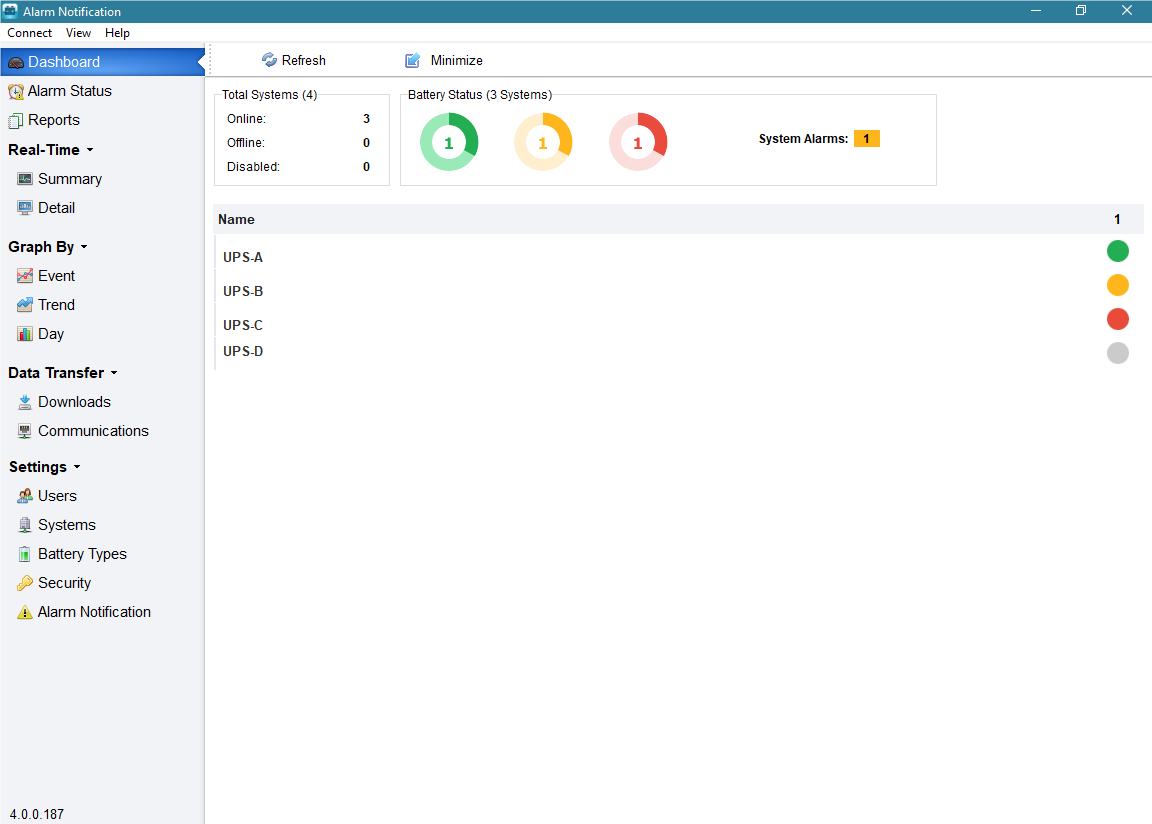
Task: Click the orange System Alarms count badge
Action: point(866,139)
